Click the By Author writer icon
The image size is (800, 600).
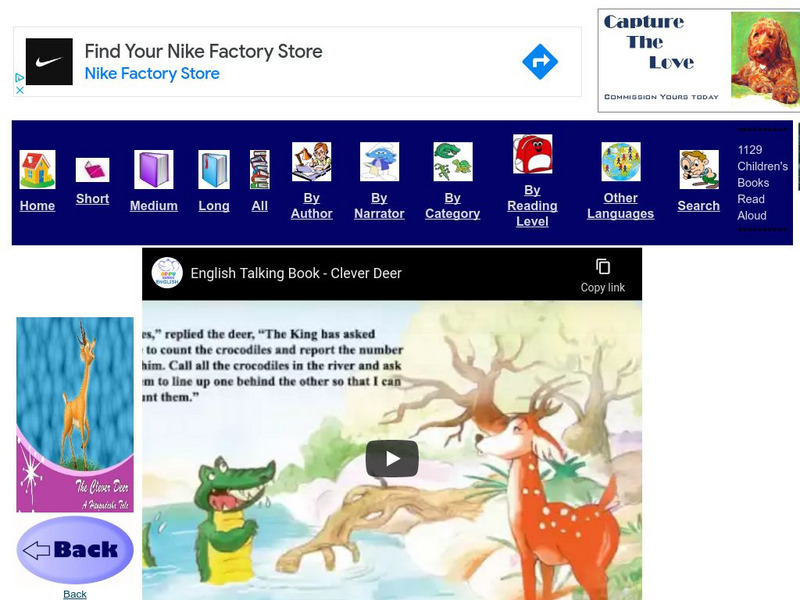coord(311,162)
